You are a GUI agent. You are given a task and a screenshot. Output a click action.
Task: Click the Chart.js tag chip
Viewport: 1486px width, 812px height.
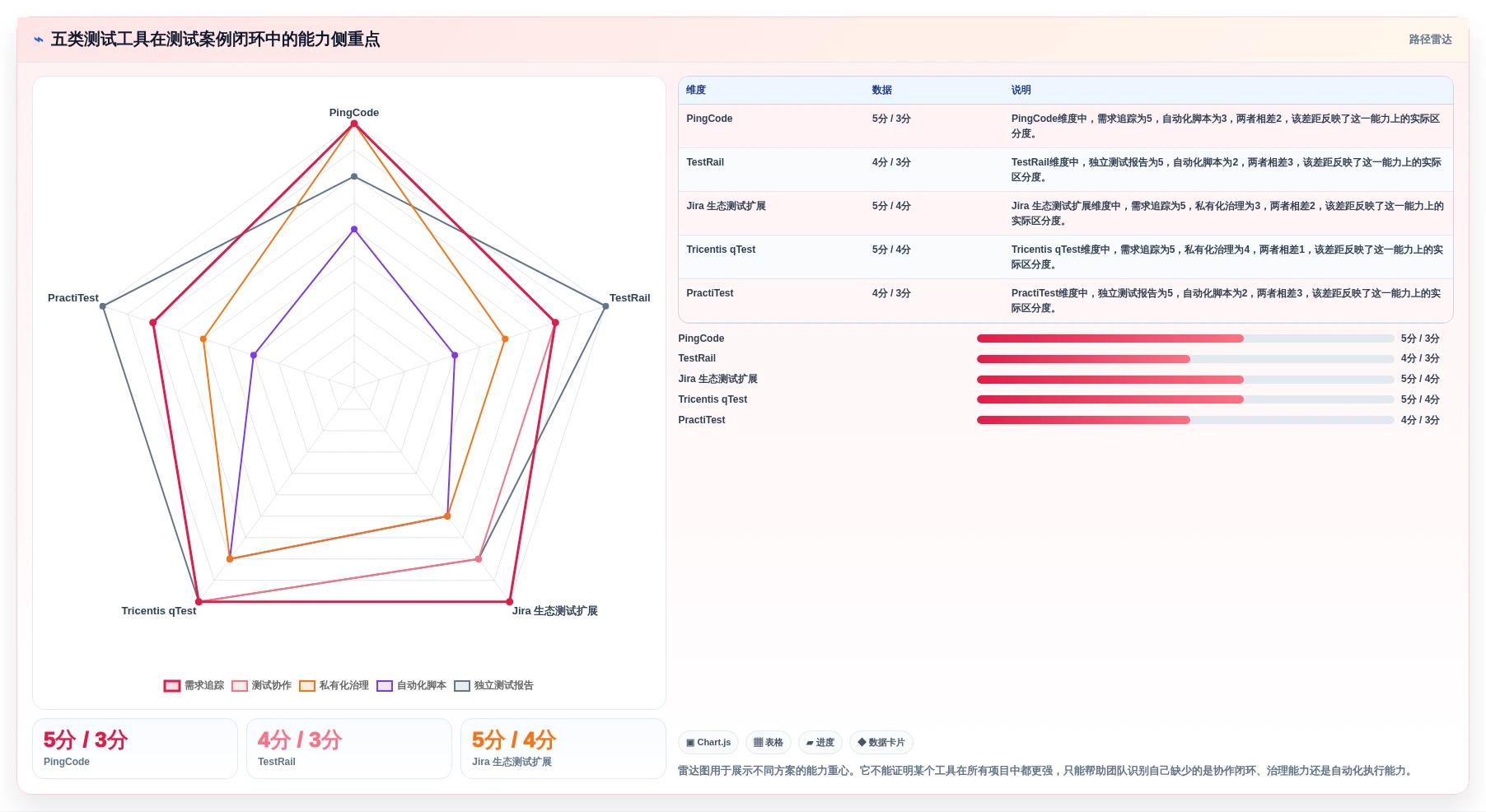tap(708, 742)
